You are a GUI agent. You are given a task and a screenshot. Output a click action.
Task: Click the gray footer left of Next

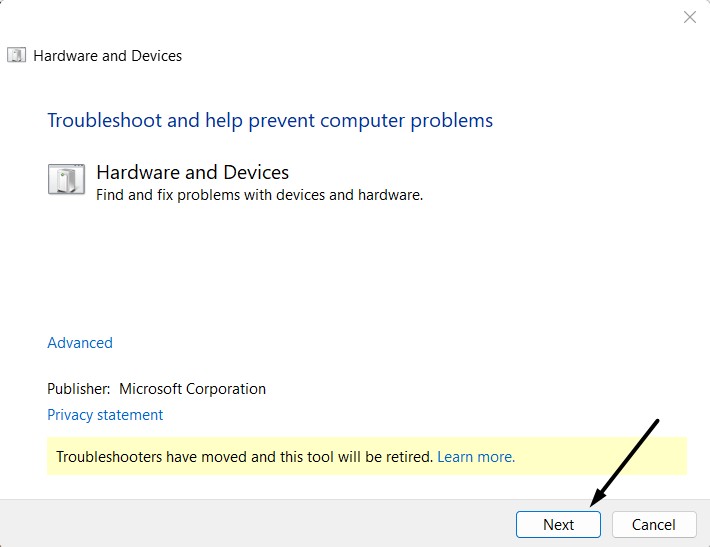point(250,524)
